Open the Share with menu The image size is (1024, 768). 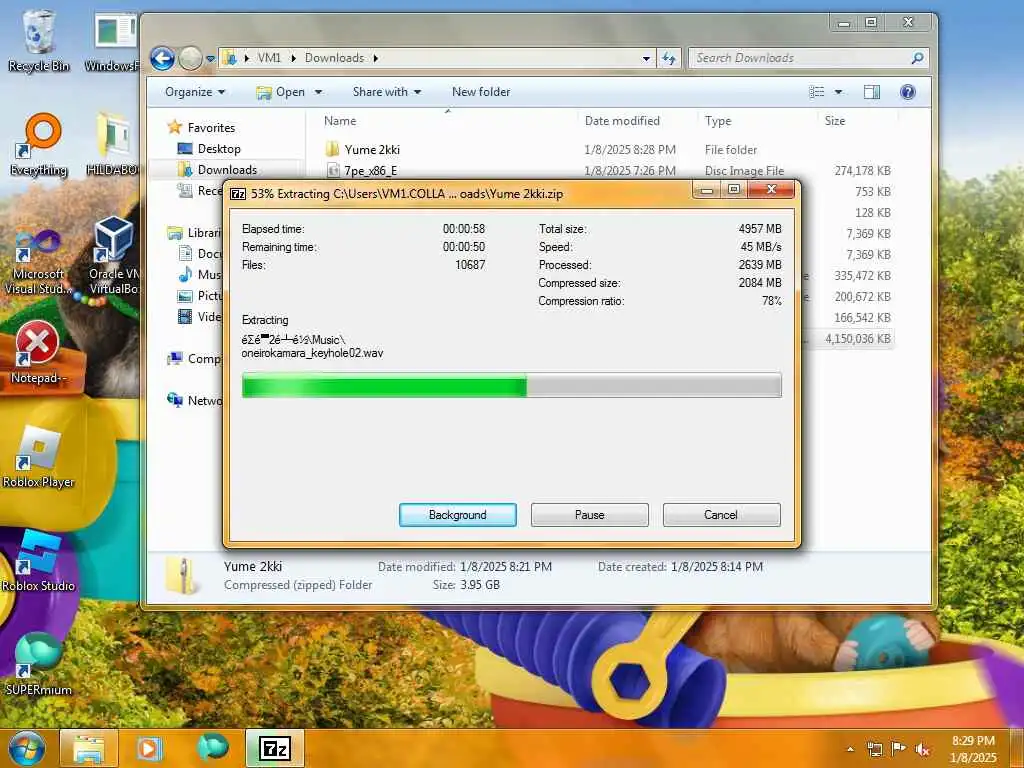tap(387, 92)
